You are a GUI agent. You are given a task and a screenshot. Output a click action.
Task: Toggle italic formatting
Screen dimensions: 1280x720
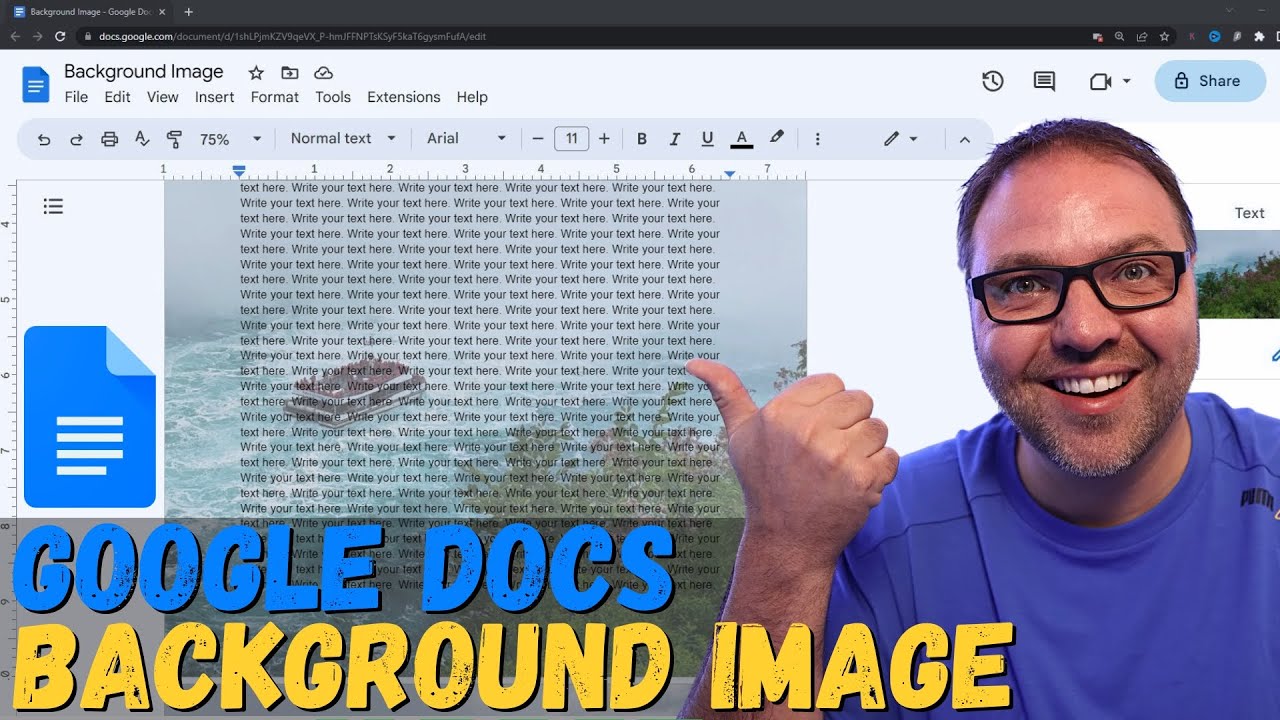click(675, 139)
